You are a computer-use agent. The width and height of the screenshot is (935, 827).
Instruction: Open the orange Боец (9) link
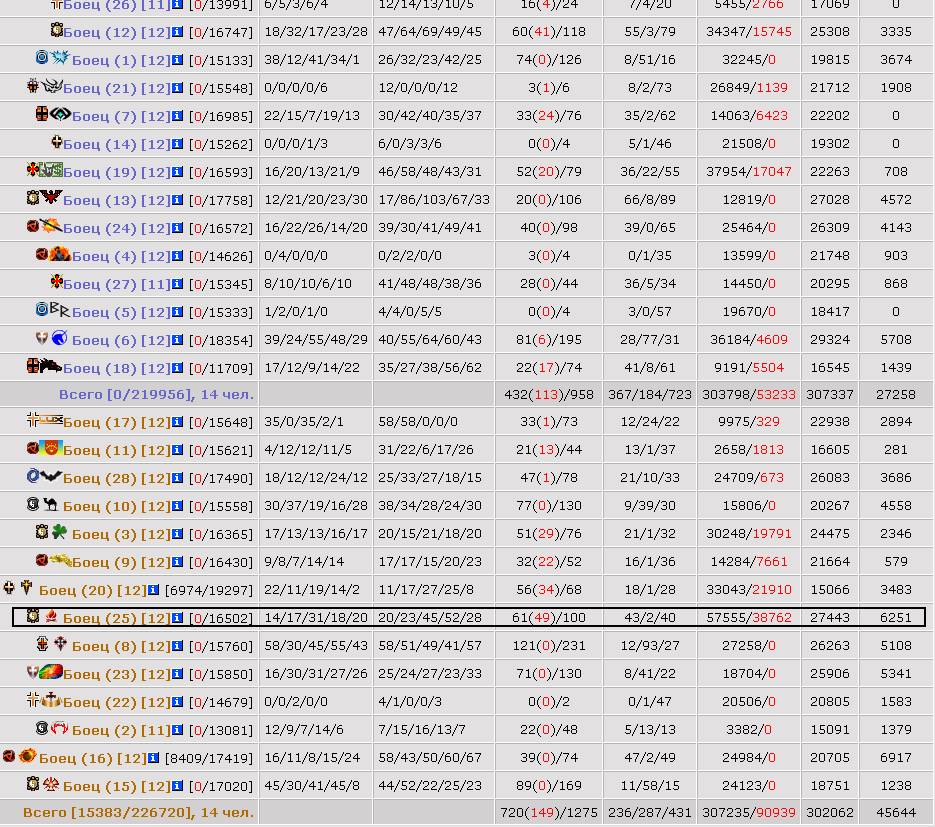click(x=104, y=562)
